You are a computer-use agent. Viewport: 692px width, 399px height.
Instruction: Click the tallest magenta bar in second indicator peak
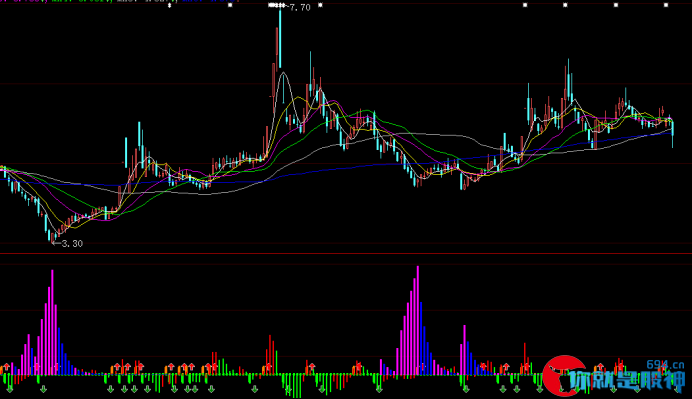point(418,320)
